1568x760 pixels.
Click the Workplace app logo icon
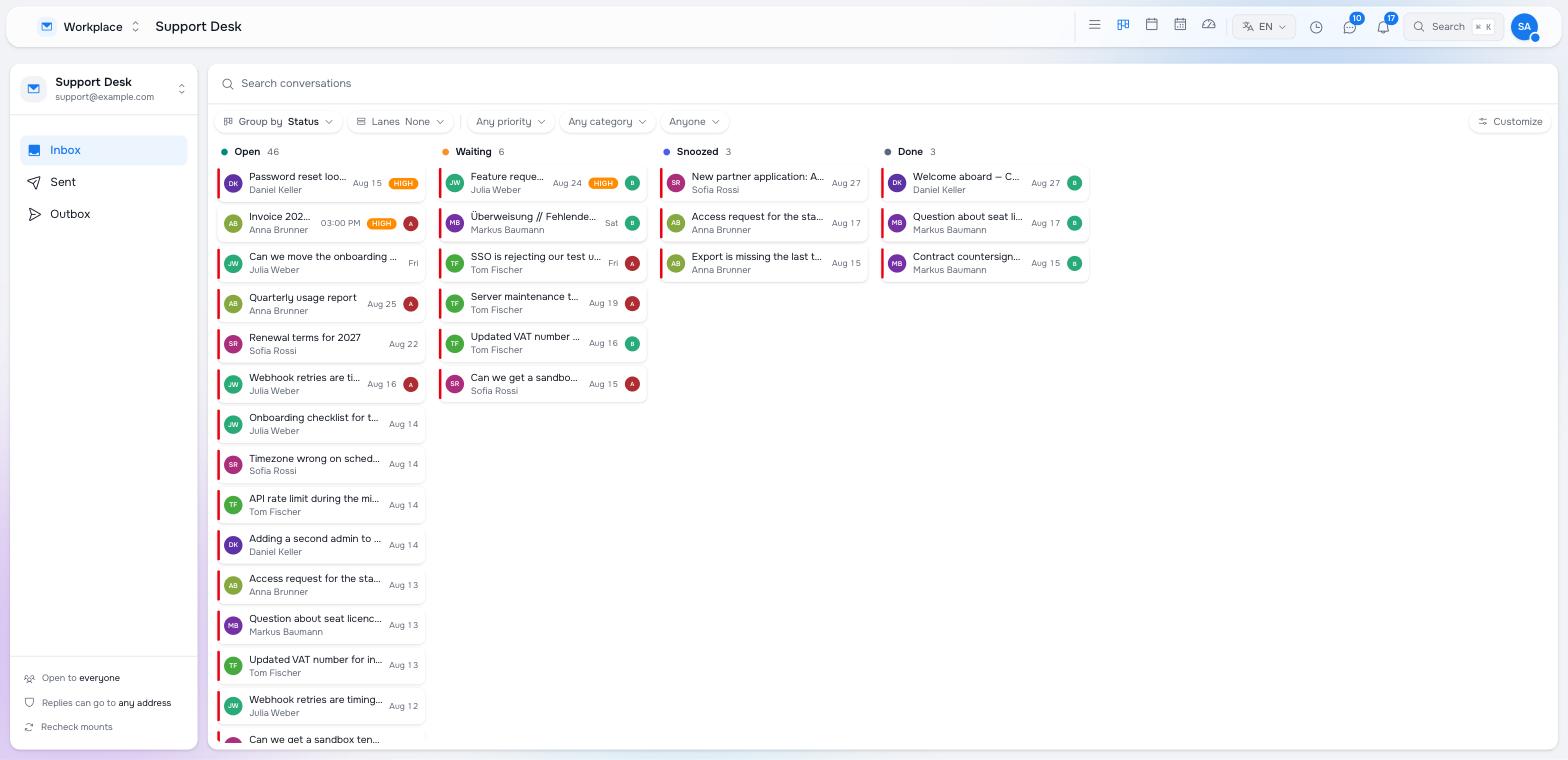pyautogui.click(x=46, y=27)
